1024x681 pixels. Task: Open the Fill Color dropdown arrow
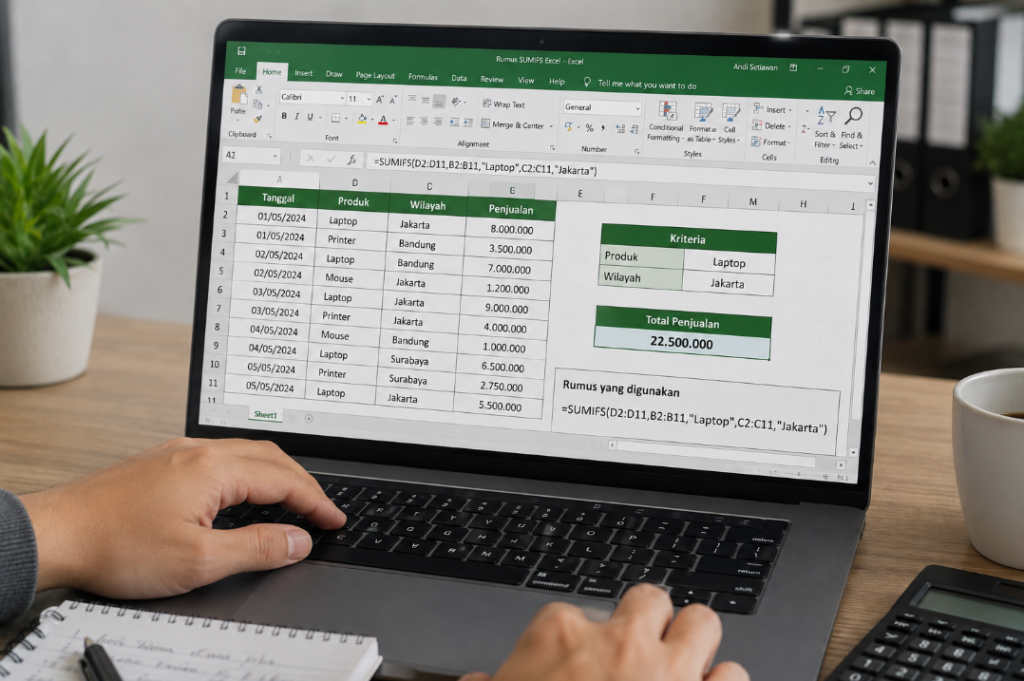pyautogui.click(x=372, y=120)
